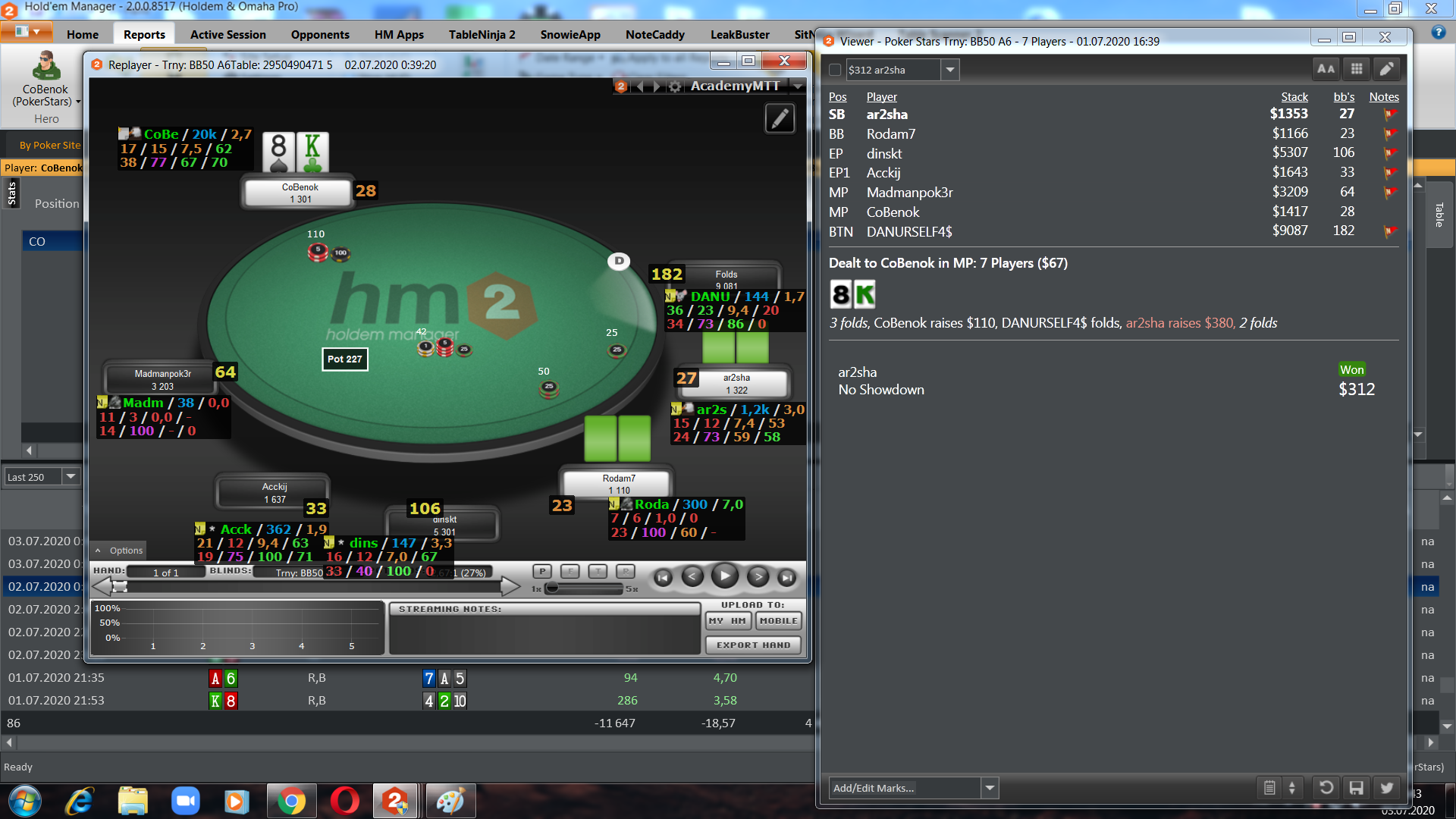Expand the $312 ar2sha hand dropdown
This screenshot has width=1456, height=819.
(949, 70)
